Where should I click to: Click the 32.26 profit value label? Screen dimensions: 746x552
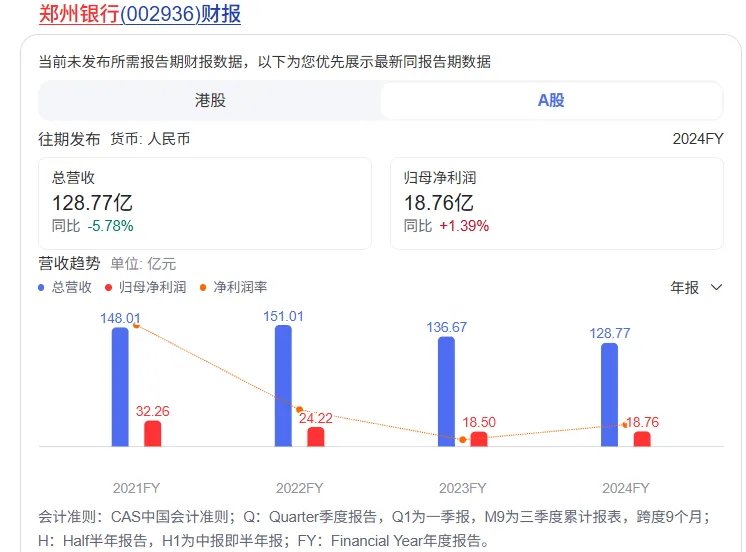pos(153,411)
